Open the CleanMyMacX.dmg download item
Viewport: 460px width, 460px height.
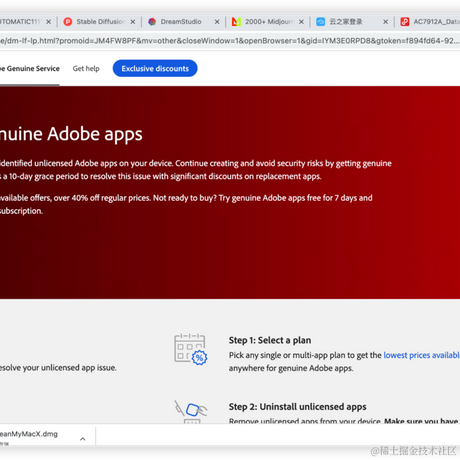(29, 434)
